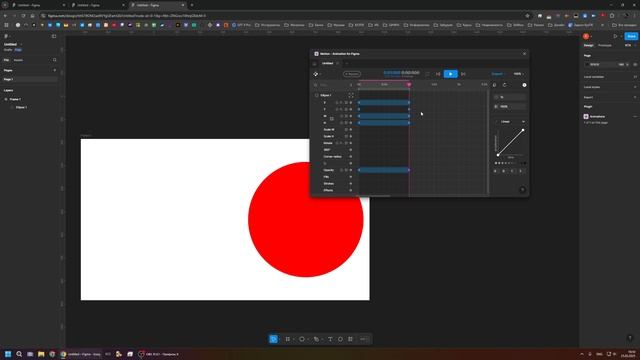Select the Ellipse shape tool in toolbar
Image resolution: width=640 pixels, height=360 pixels.
click(x=302, y=339)
